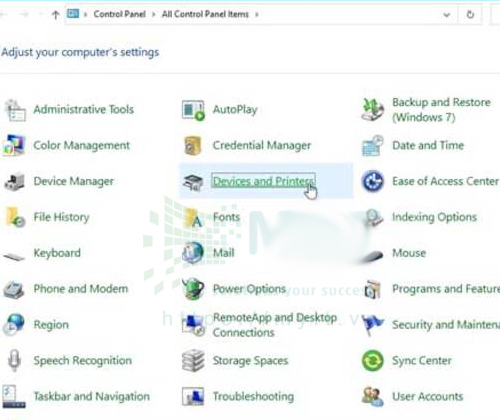Click the Date and Time icon
Viewport: 500px width, 420px height.
point(372,146)
